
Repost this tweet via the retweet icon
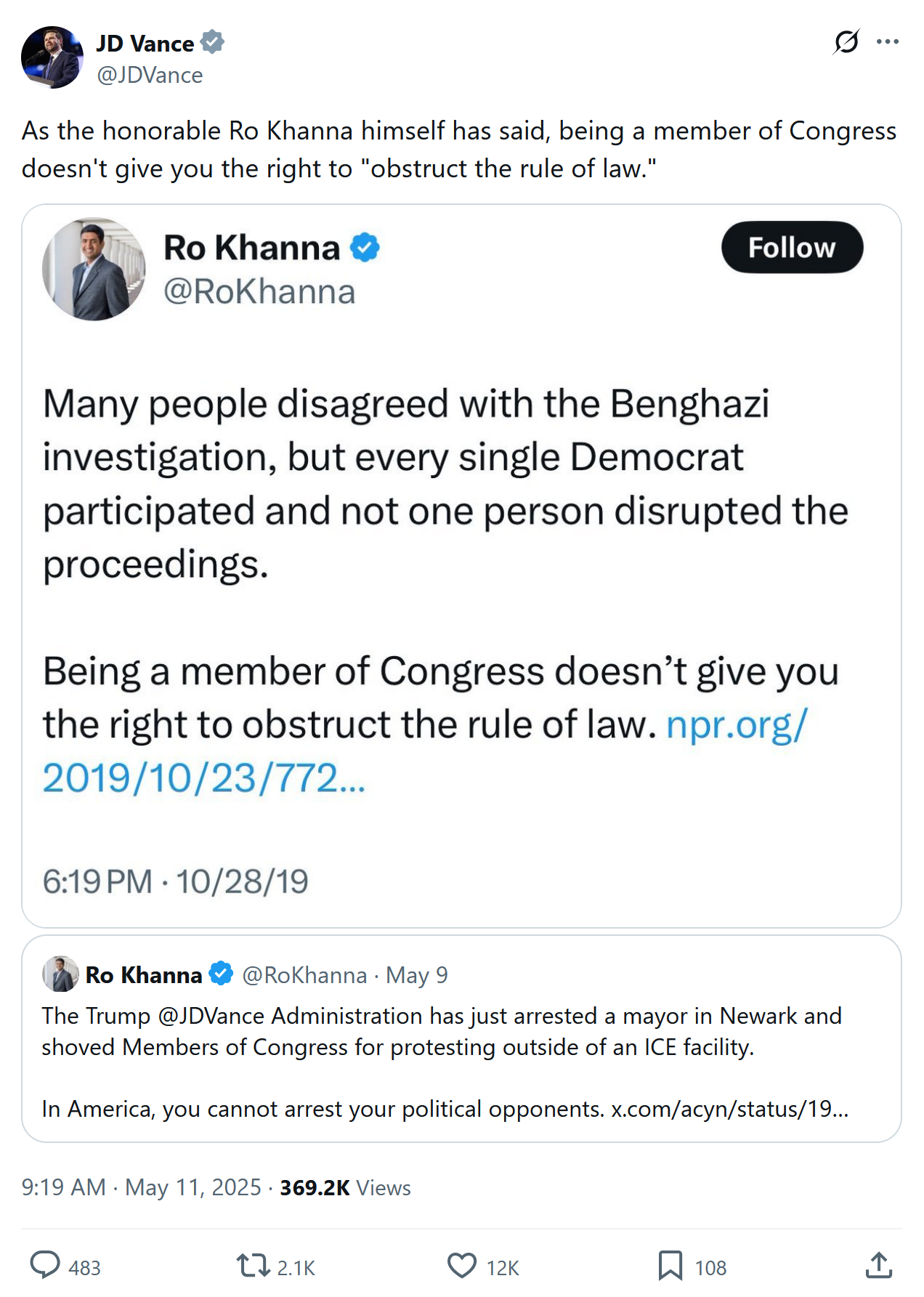click(x=253, y=1265)
